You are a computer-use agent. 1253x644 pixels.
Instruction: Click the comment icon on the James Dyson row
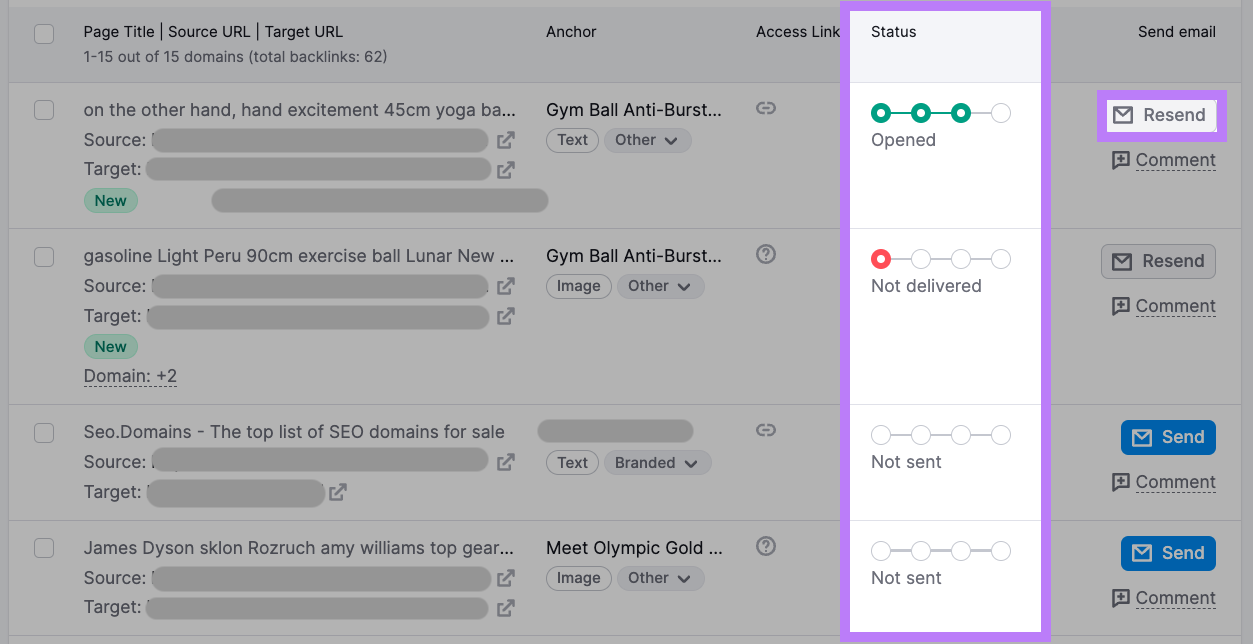[1122, 598]
